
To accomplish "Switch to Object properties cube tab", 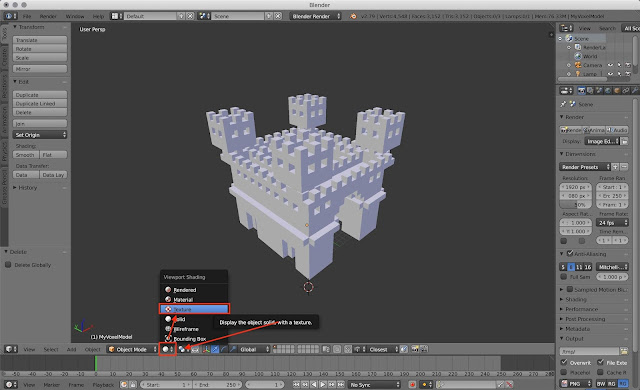I will [x=617, y=91].
